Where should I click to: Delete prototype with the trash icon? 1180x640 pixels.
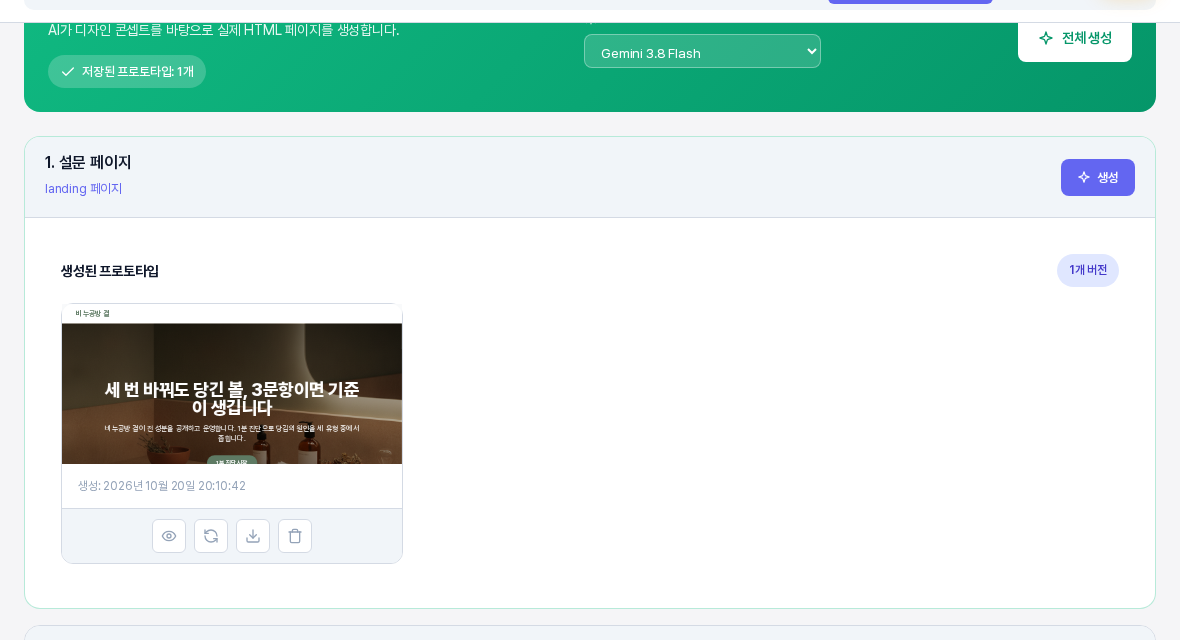coord(295,536)
